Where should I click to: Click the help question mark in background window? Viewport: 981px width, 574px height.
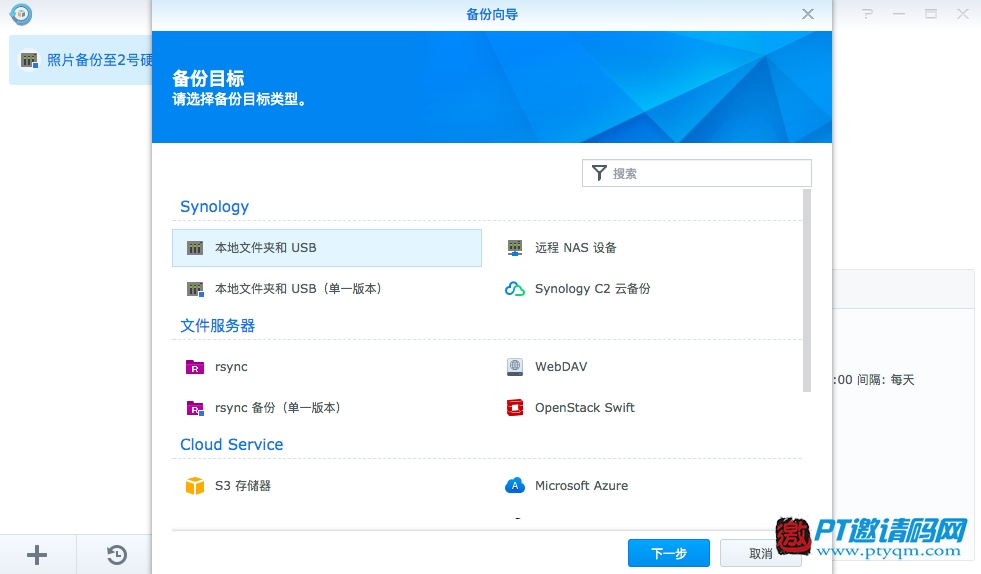[x=867, y=14]
